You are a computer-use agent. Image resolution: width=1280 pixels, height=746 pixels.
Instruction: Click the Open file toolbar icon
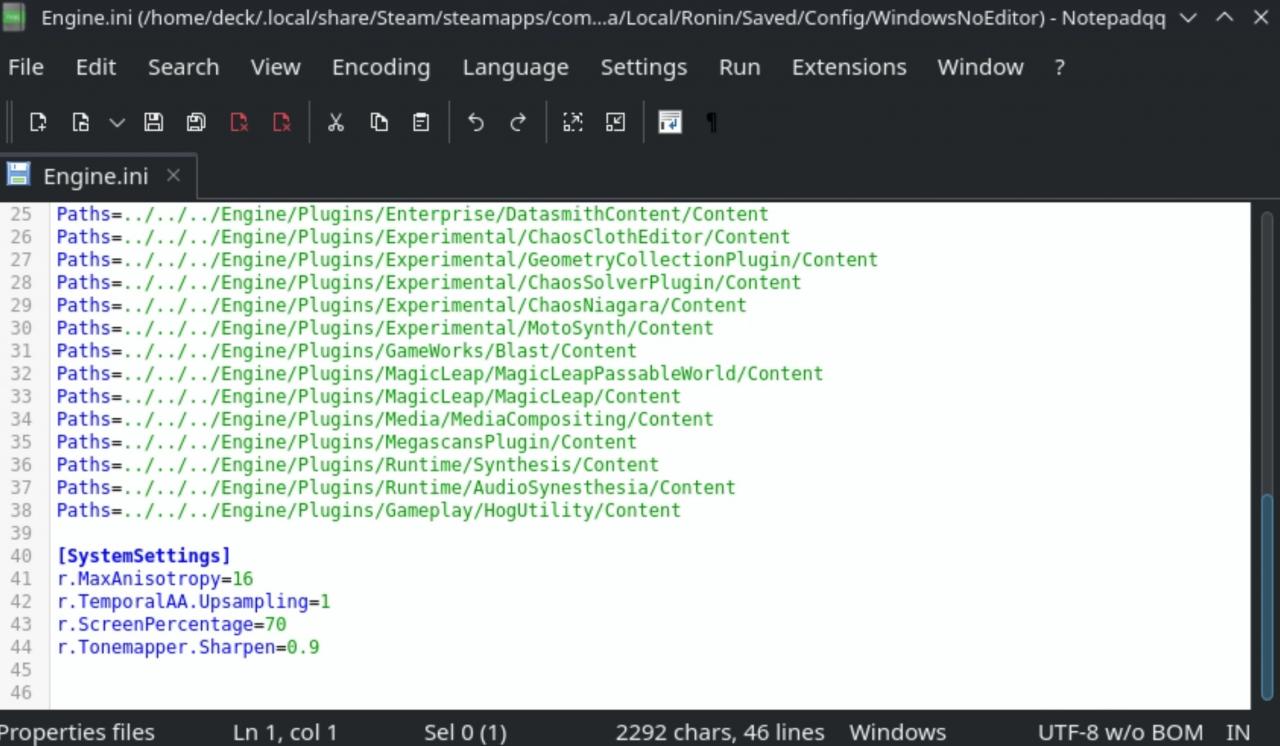[81, 122]
